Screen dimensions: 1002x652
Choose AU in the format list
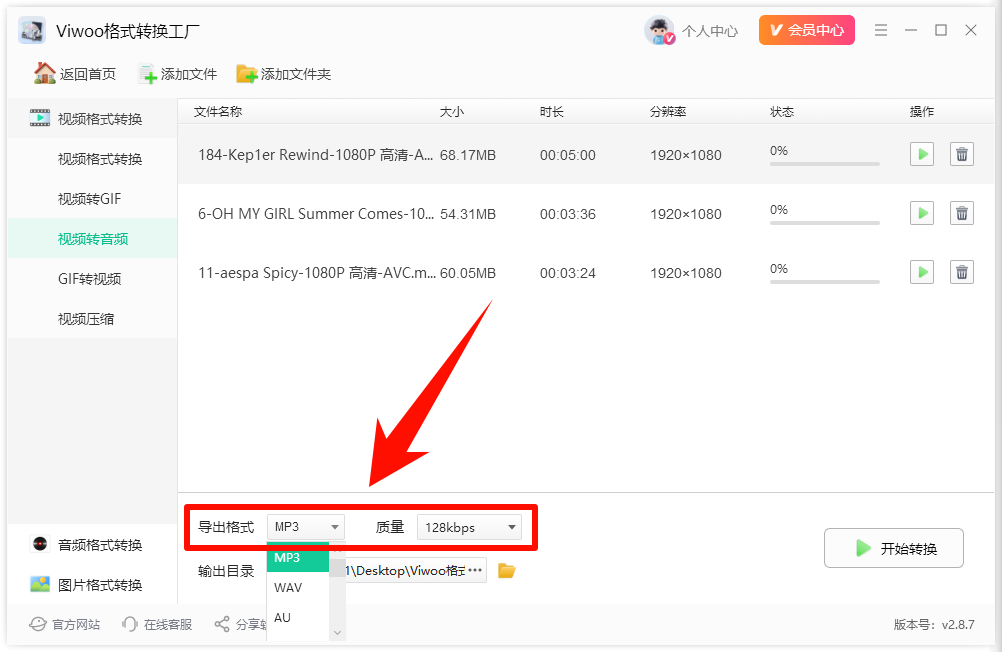point(298,617)
